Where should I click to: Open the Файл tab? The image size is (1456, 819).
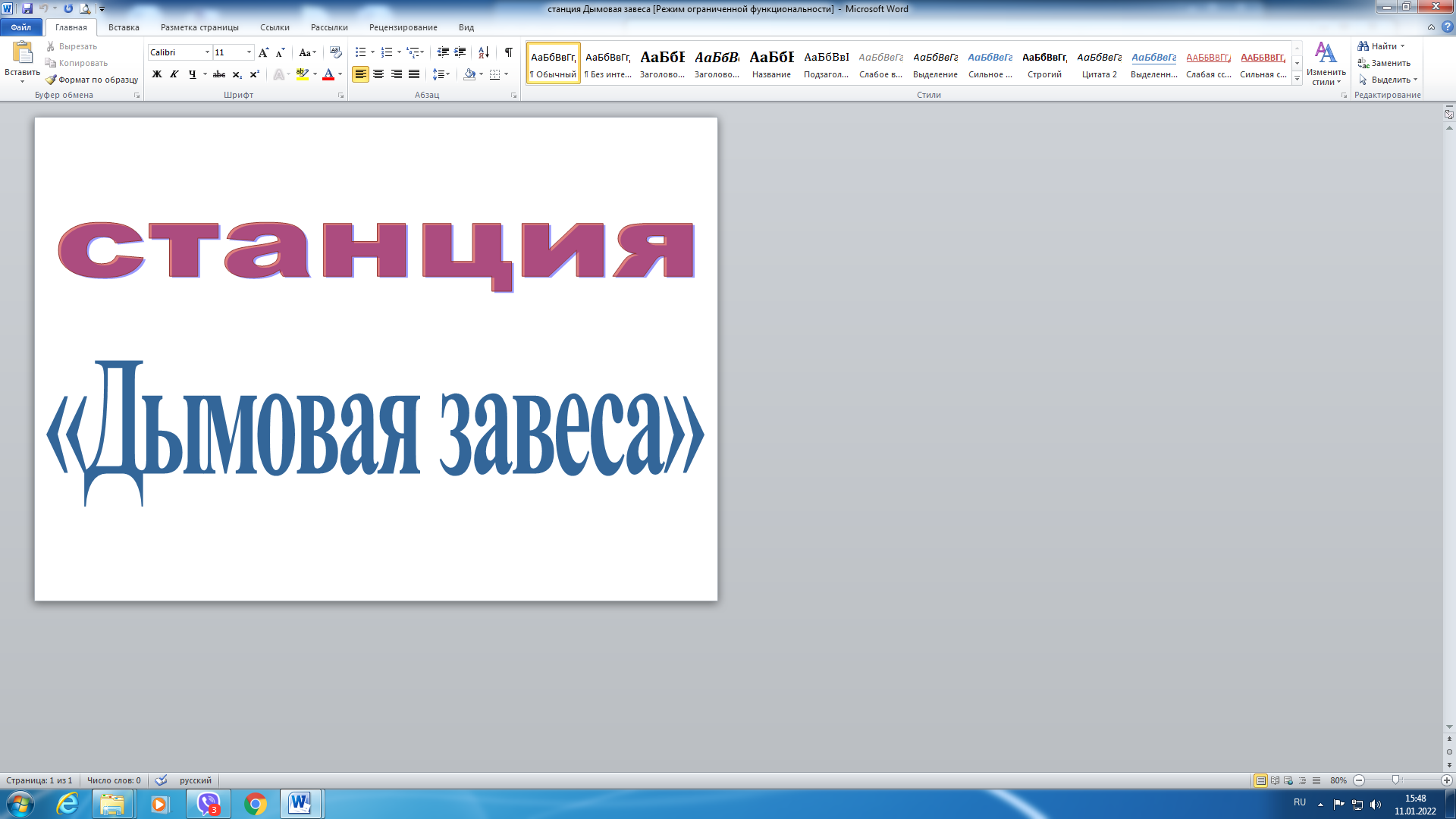point(21,27)
